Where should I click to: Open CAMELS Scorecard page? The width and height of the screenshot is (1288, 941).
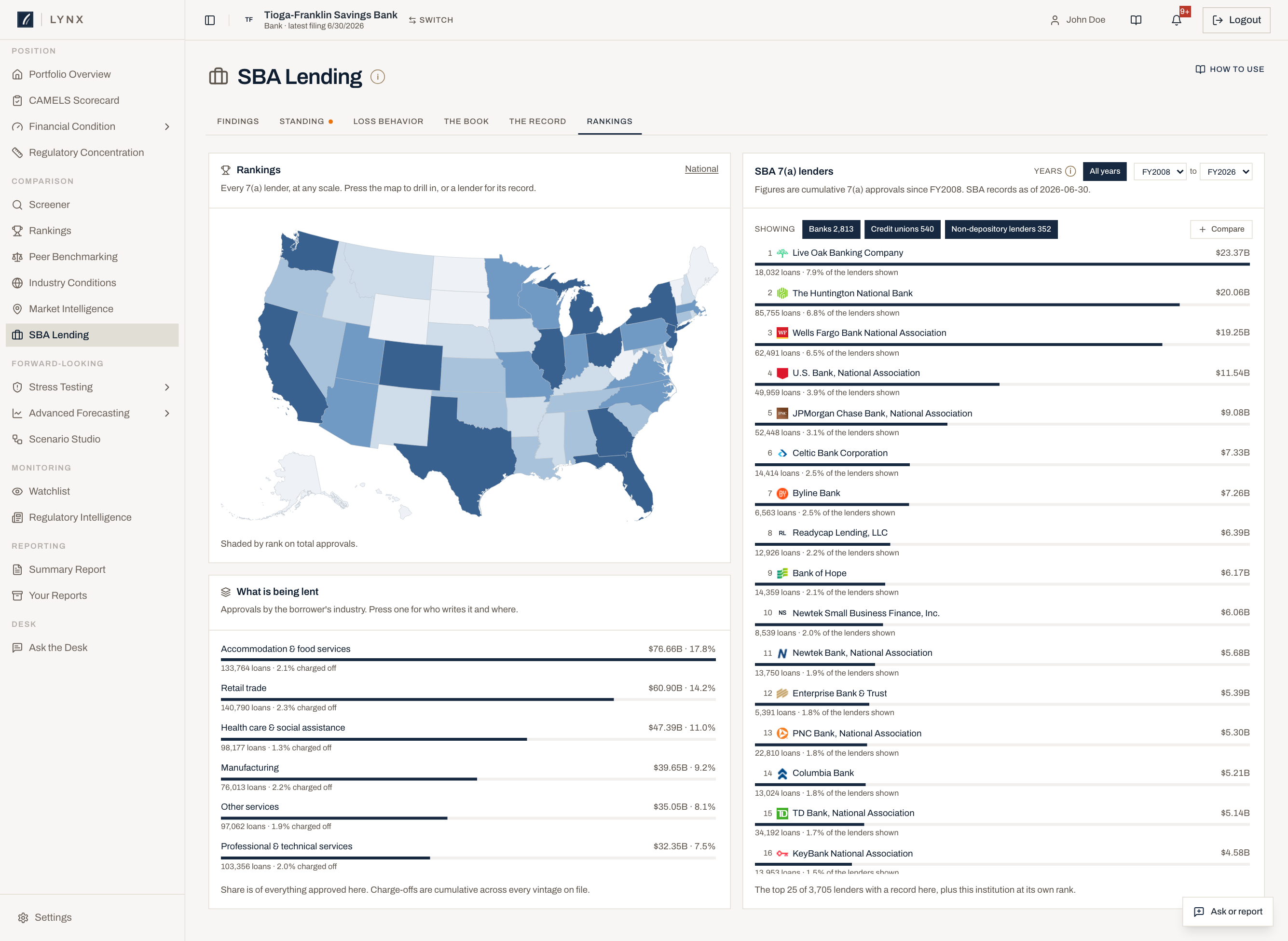click(x=92, y=100)
